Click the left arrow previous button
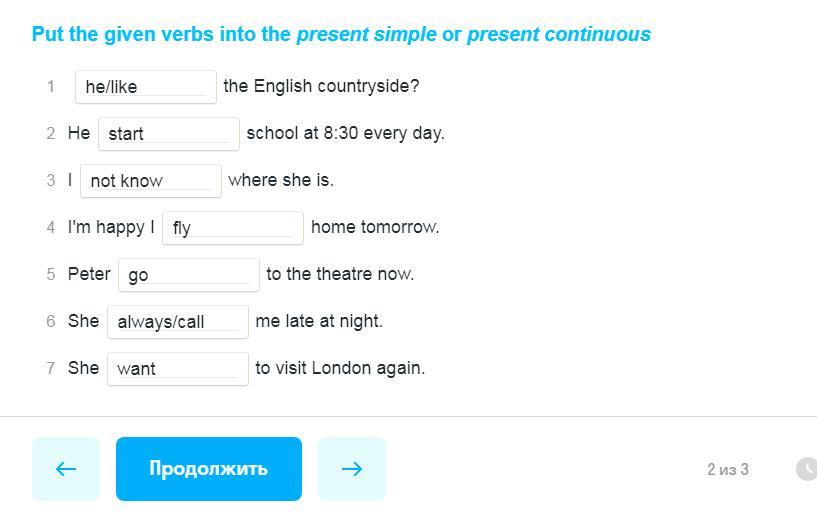Image resolution: width=817 pixels, height=516 pixels. (66, 468)
